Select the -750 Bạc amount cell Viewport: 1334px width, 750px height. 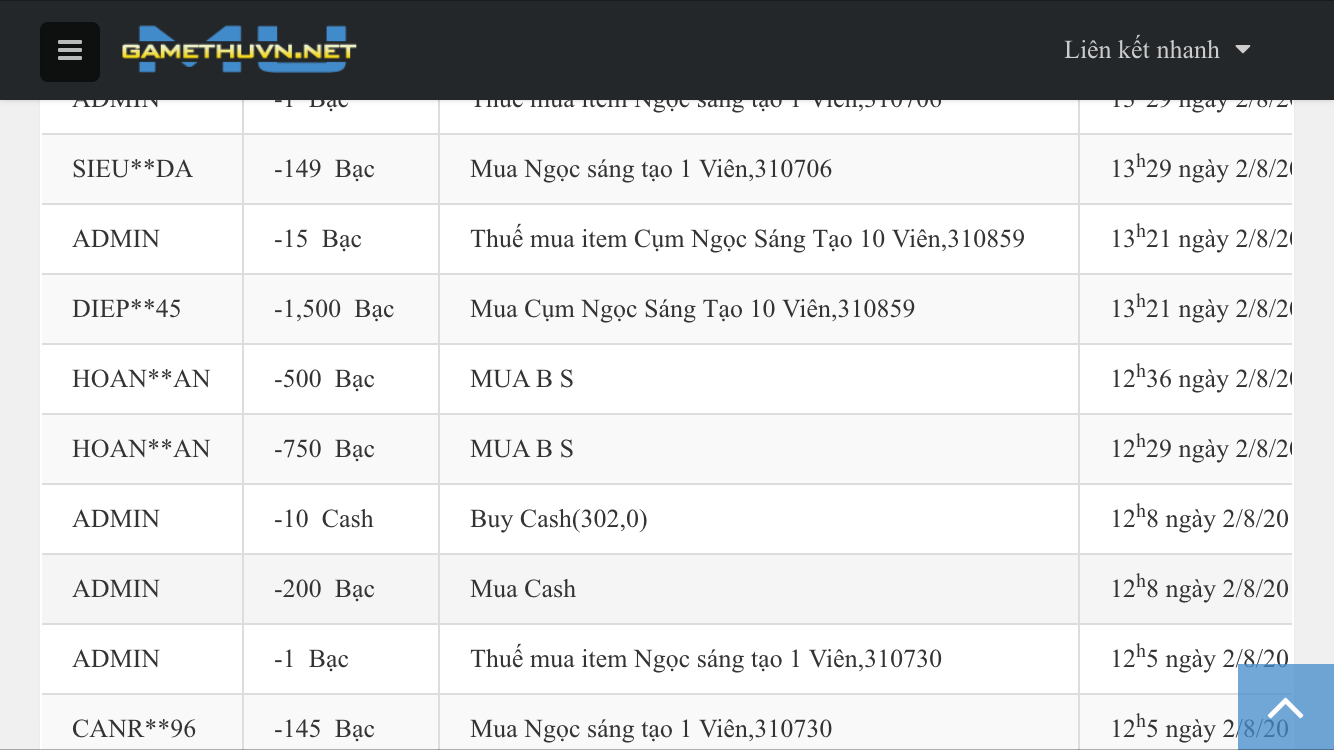pyautogui.click(x=324, y=449)
